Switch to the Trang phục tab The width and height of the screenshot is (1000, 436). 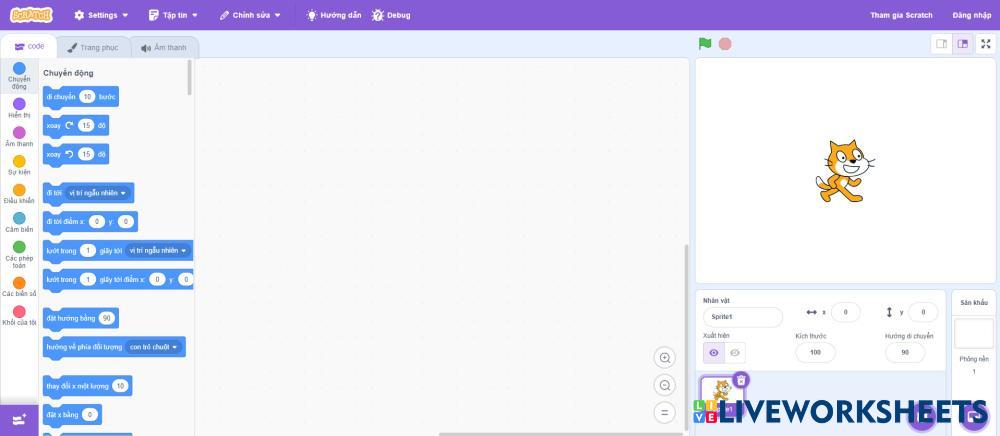point(92,47)
